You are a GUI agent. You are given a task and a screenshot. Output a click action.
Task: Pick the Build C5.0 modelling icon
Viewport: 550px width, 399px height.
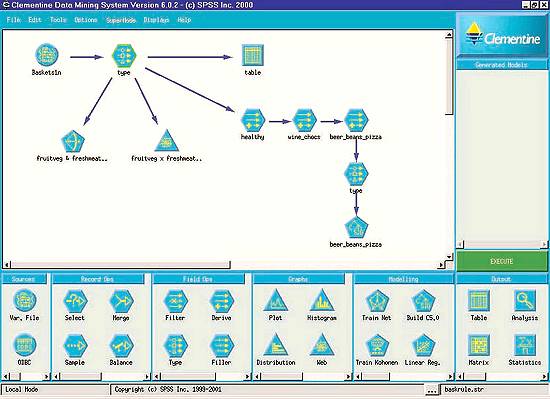(423, 301)
